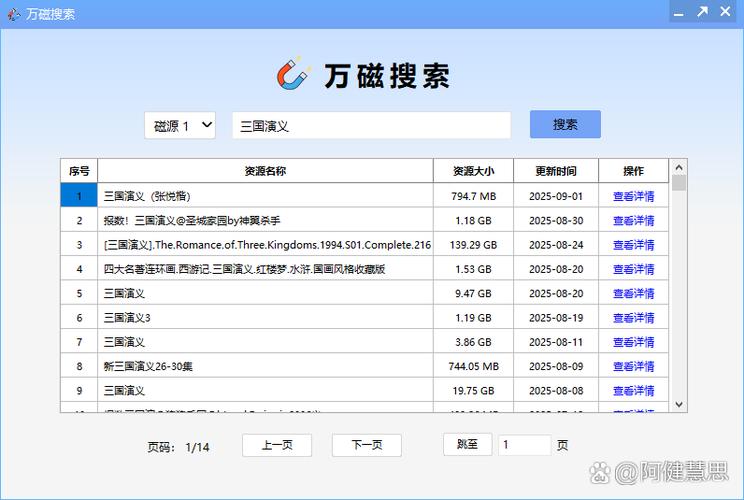The image size is (744, 500).
Task: Open 查看详情 for the 1.18 GB result
Action: [x=633, y=221]
